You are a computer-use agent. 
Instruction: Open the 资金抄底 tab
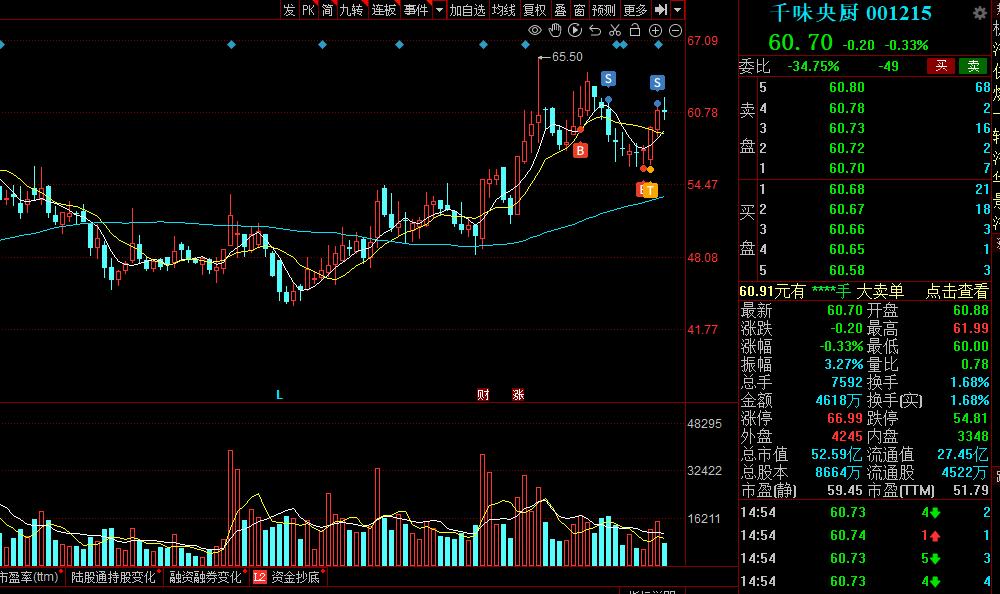tap(295, 577)
